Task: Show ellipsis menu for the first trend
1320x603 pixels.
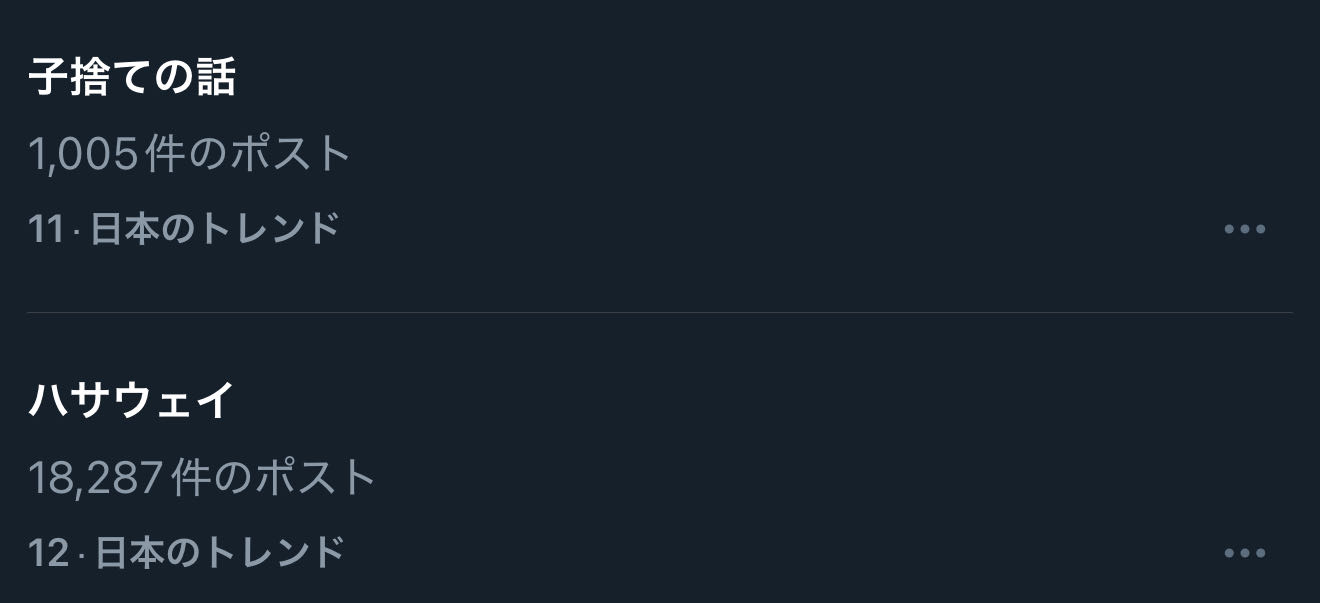Action: [1245, 229]
